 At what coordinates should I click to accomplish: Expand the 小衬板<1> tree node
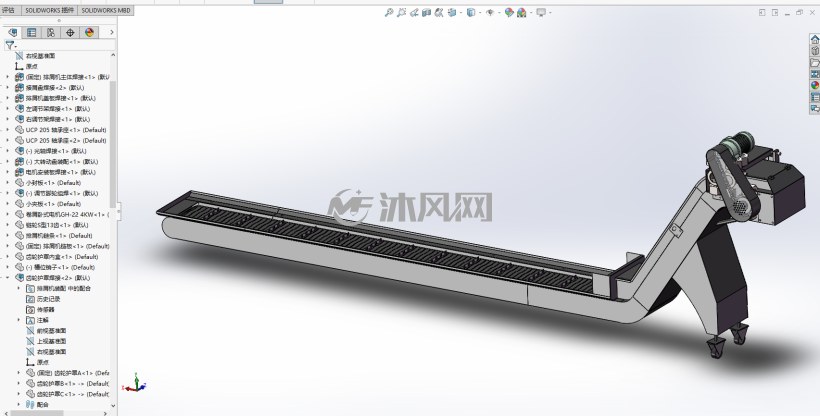(7, 183)
